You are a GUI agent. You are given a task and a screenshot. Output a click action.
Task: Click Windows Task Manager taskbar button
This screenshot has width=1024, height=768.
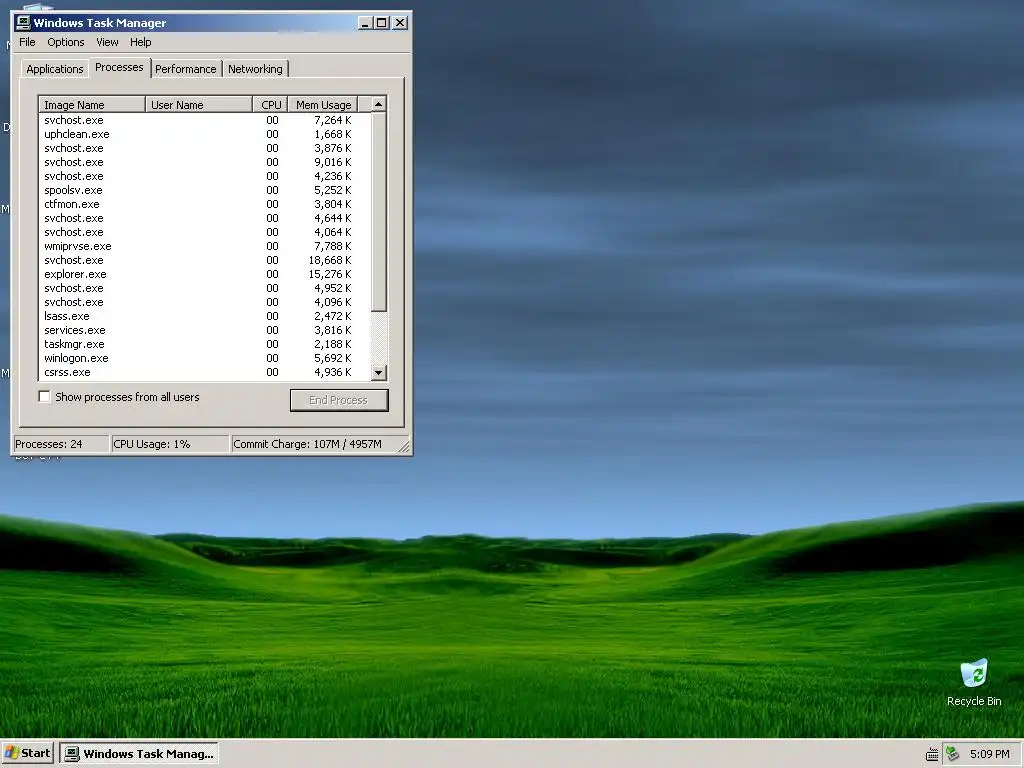tap(139, 753)
